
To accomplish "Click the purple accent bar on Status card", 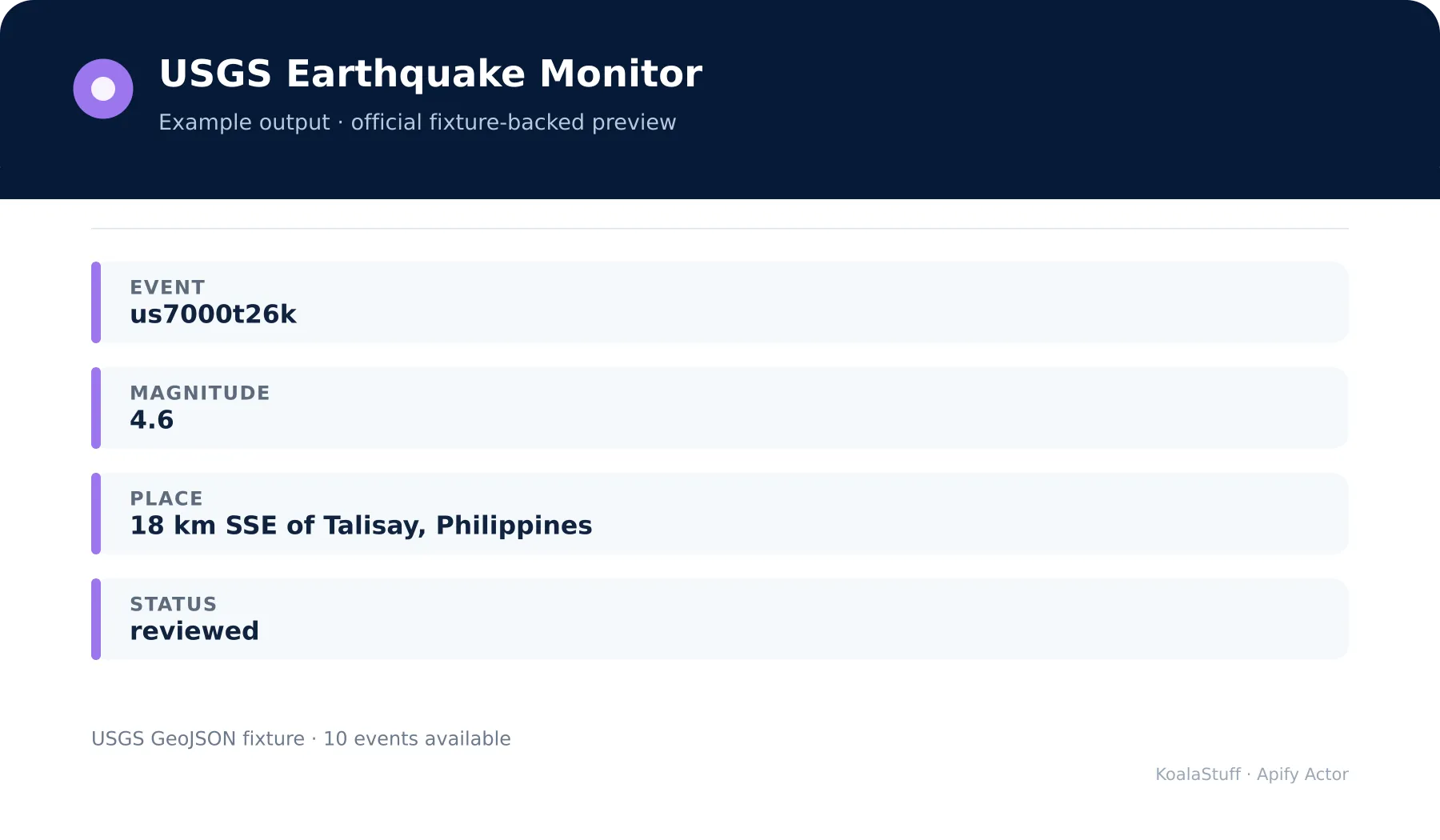I will pyautogui.click(x=96, y=619).
